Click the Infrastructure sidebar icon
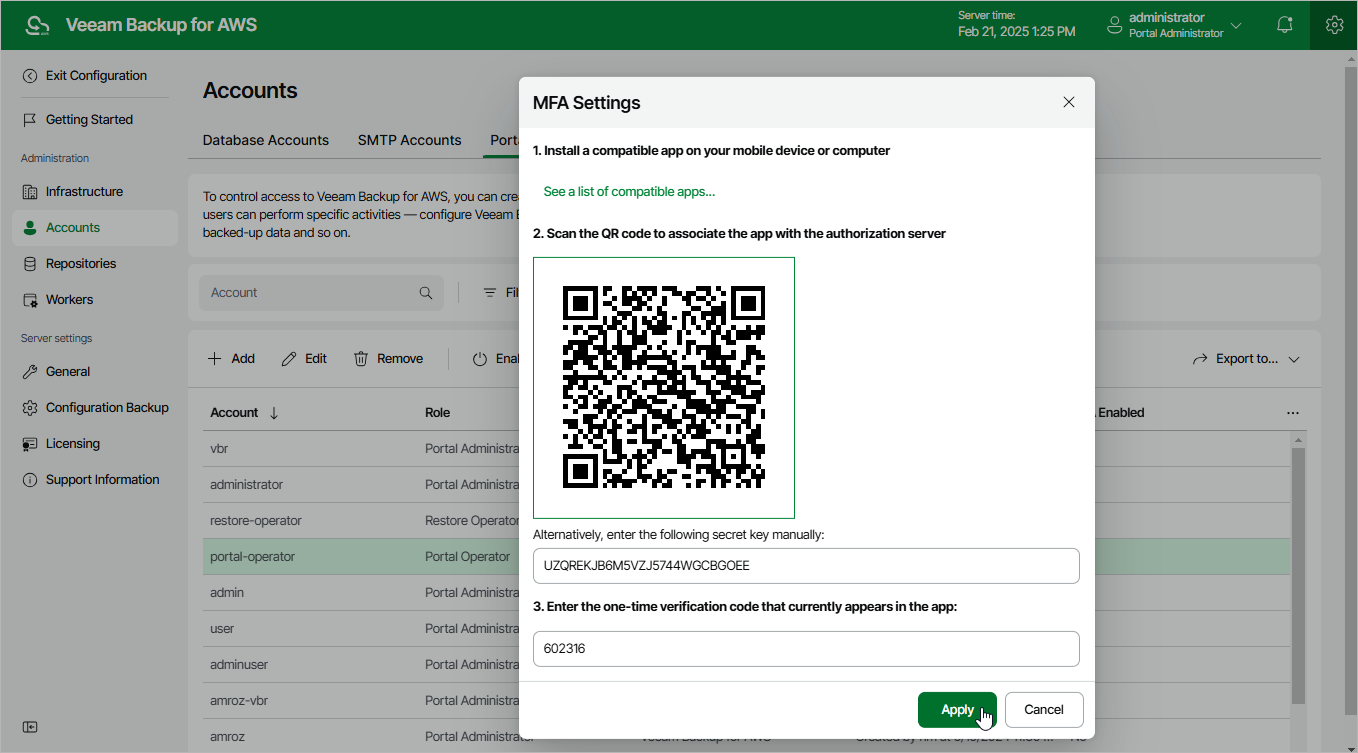1358x753 pixels. [x=30, y=192]
